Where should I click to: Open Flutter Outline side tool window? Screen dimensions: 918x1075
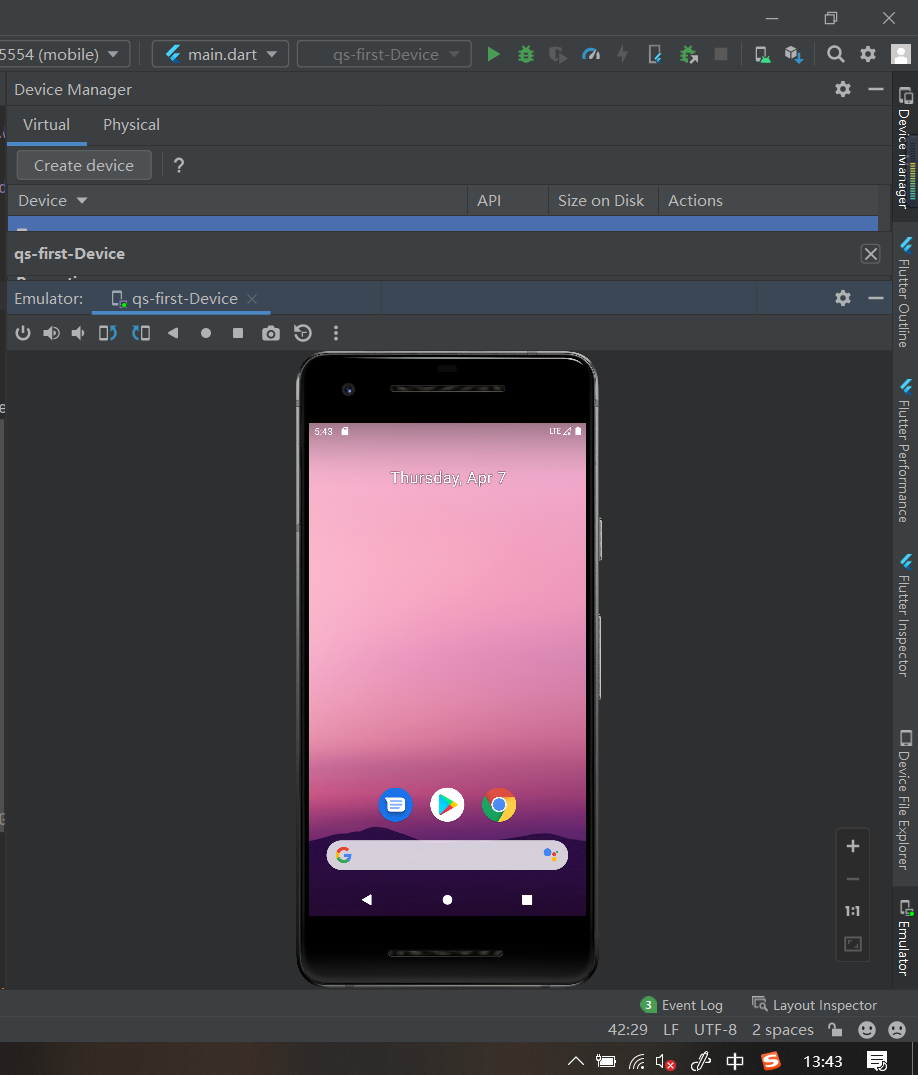pos(905,293)
